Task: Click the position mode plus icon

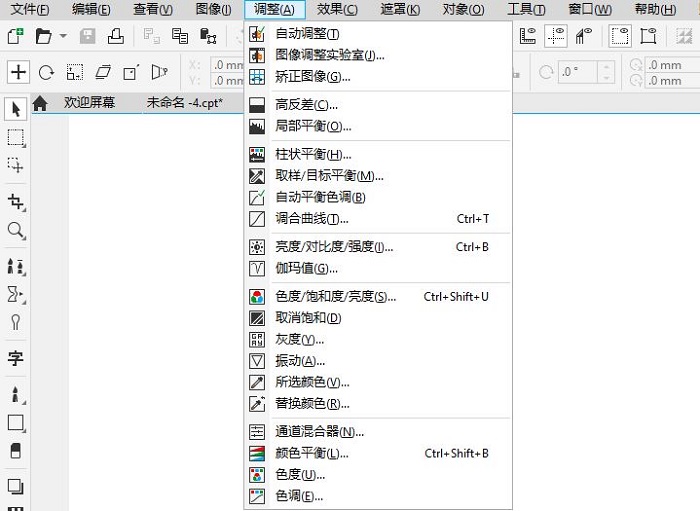Action: 18,72
